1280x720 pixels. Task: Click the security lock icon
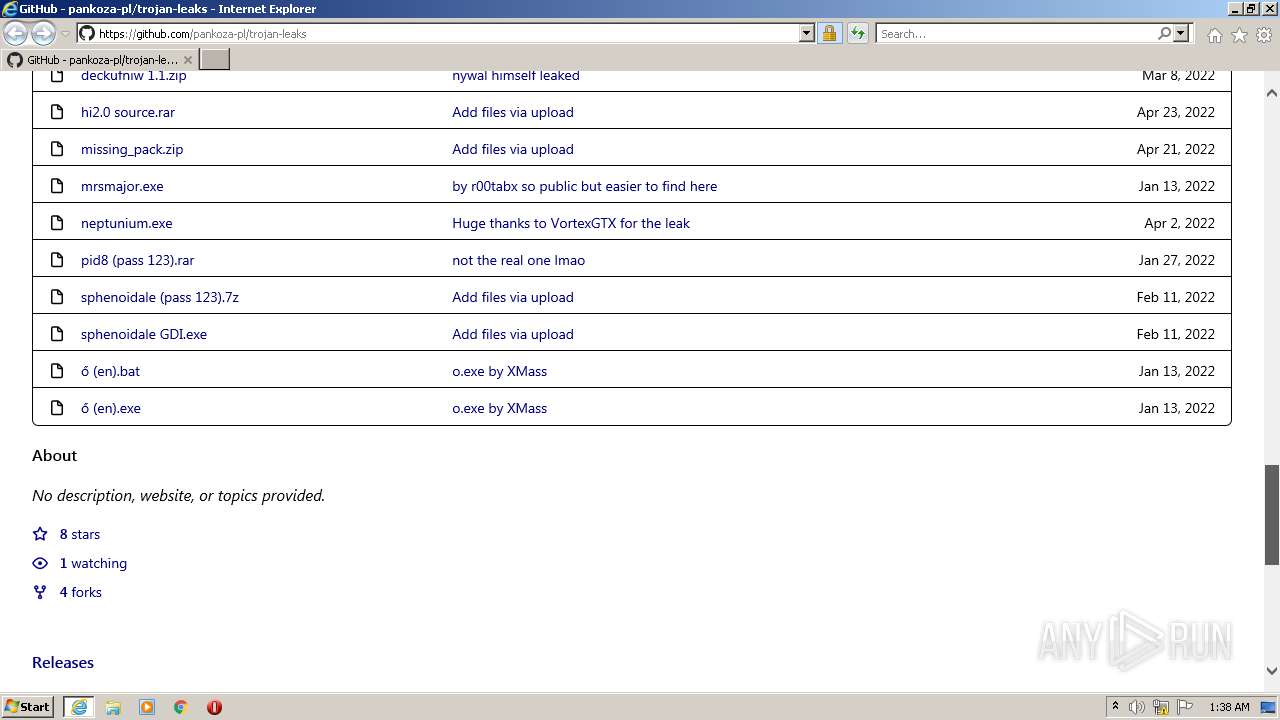829,33
